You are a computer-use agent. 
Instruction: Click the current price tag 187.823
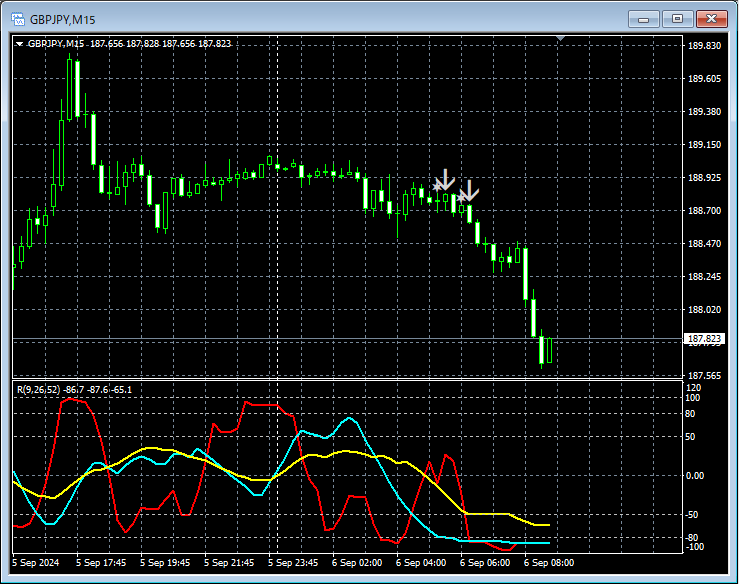tap(704, 339)
